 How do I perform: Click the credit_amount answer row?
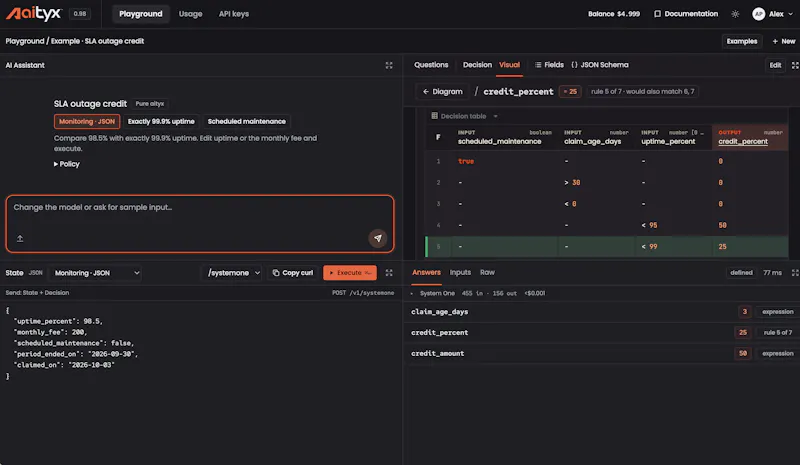[x=602, y=354]
